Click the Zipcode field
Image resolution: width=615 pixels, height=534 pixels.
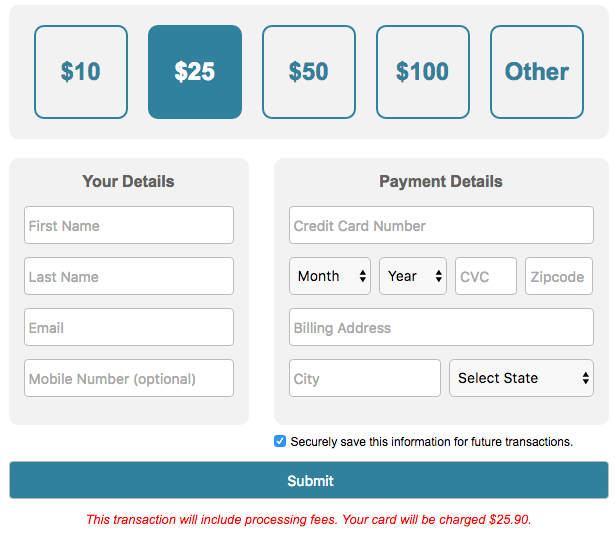[x=559, y=276]
